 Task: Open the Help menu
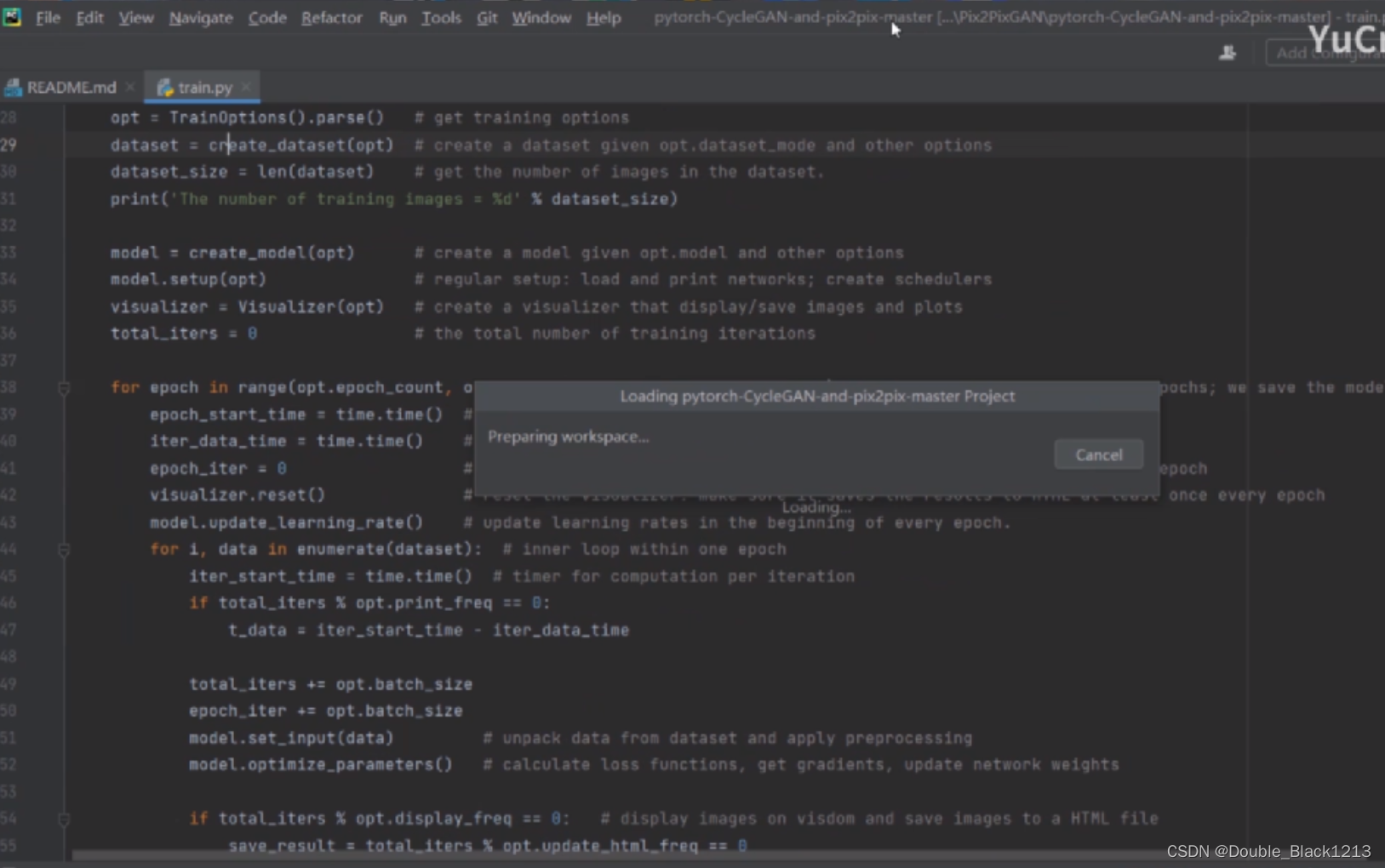[x=604, y=17]
